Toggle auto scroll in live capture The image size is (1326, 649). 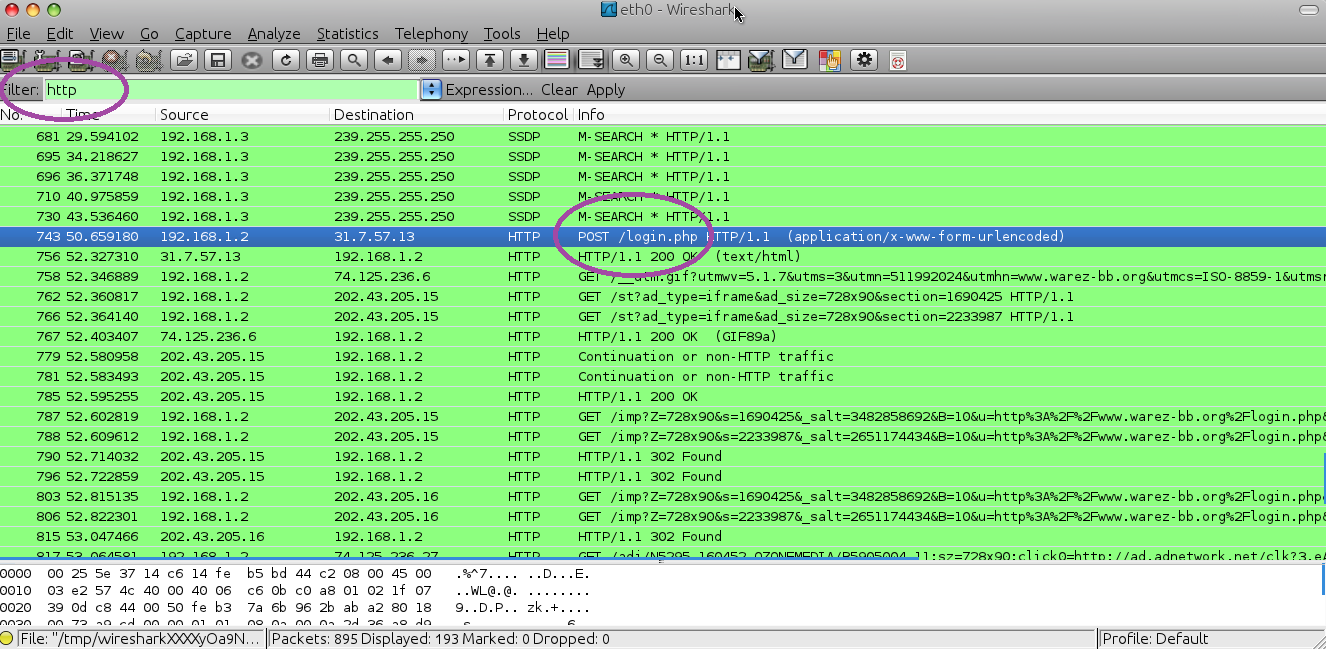(x=591, y=60)
